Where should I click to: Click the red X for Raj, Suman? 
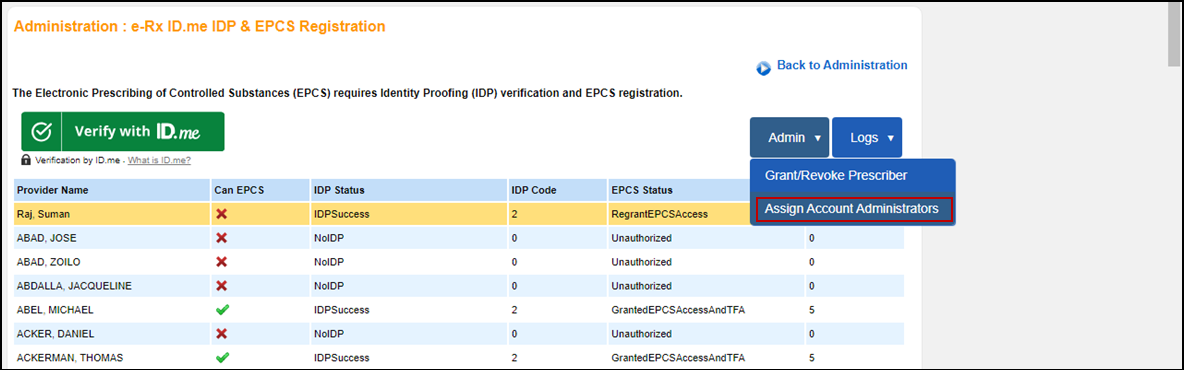[221, 214]
